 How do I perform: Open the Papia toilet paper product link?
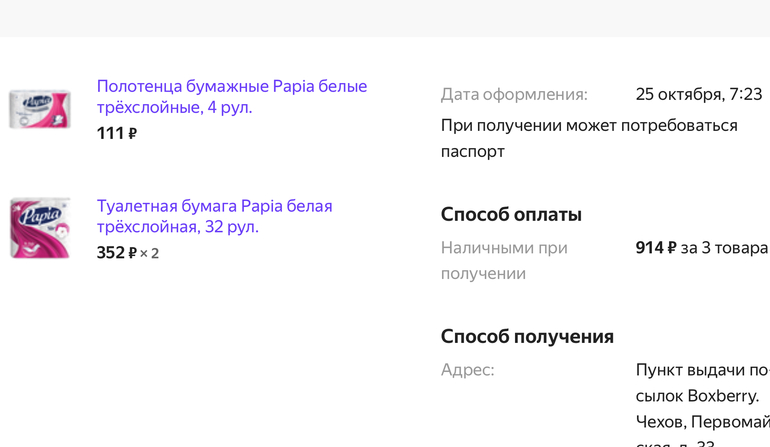pyautogui.click(x=214, y=207)
